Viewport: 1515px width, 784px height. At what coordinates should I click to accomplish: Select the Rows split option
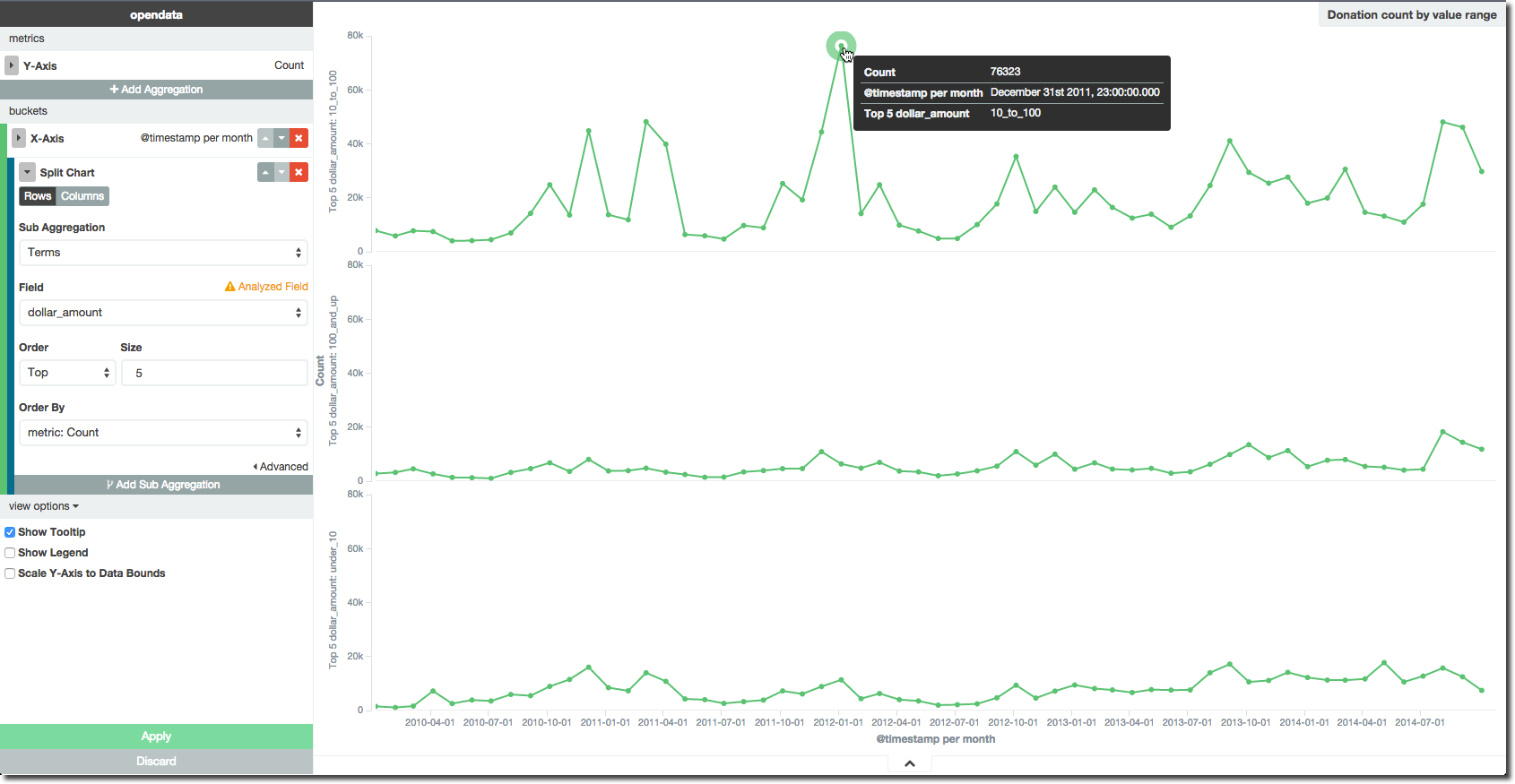tap(38, 196)
